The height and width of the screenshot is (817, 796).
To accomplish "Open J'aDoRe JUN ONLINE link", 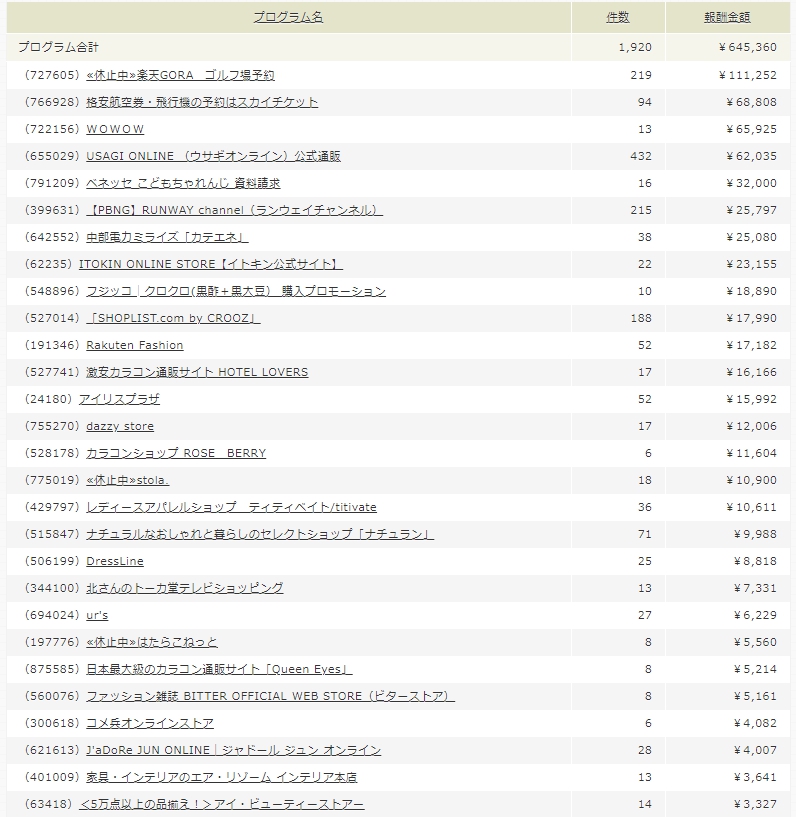I will point(234,751).
